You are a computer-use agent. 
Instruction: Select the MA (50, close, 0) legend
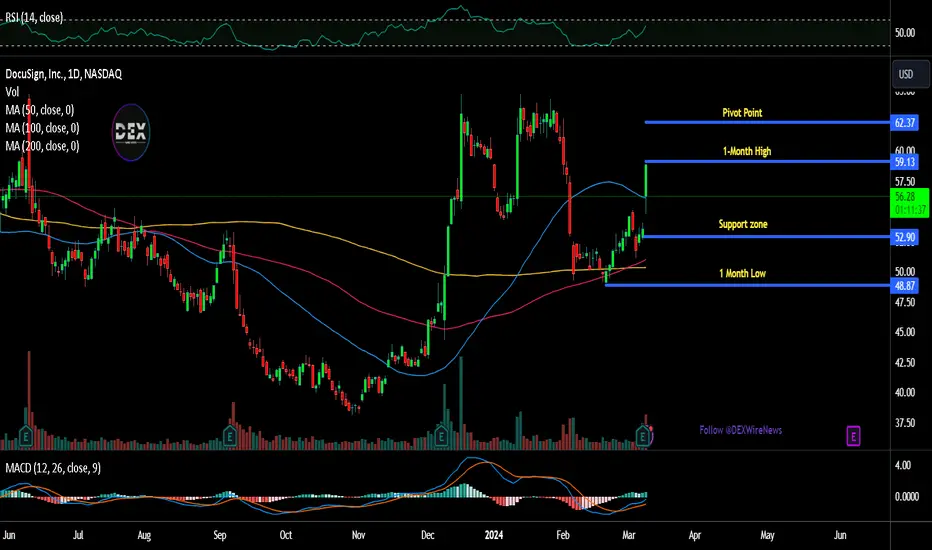tap(40, 110)
